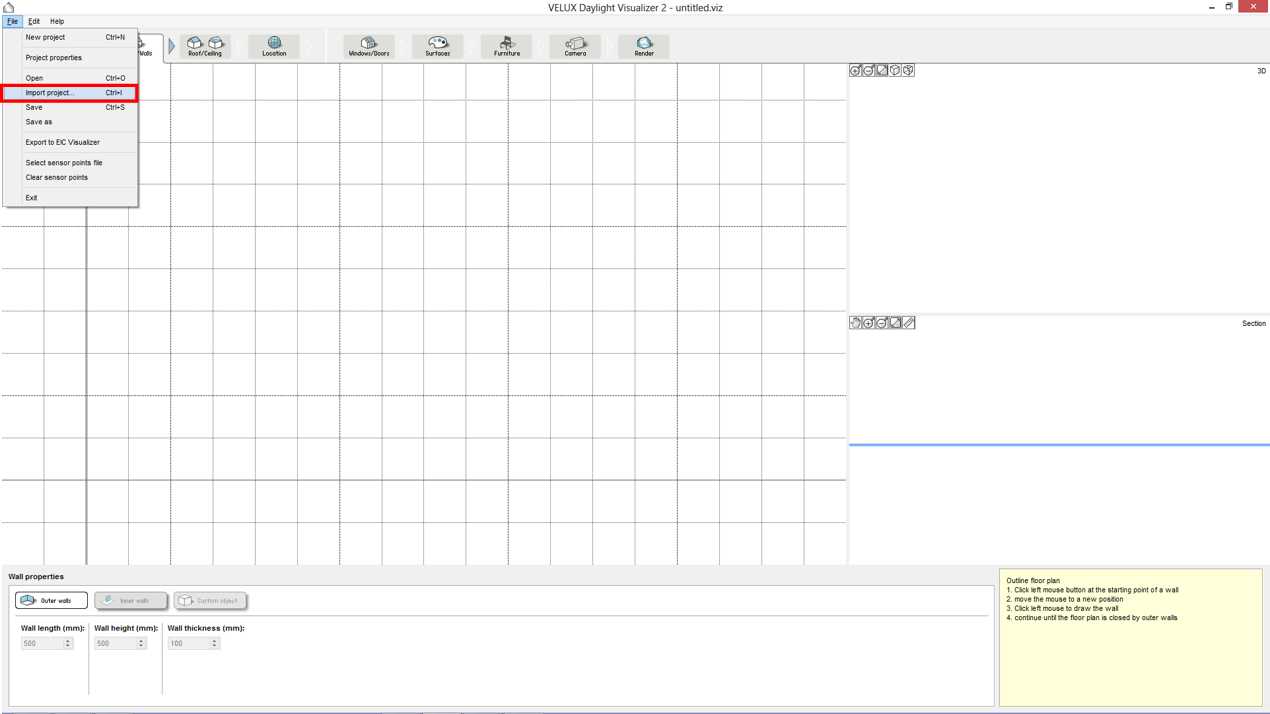Open the Render step
1270x714 pixels.
644,46
